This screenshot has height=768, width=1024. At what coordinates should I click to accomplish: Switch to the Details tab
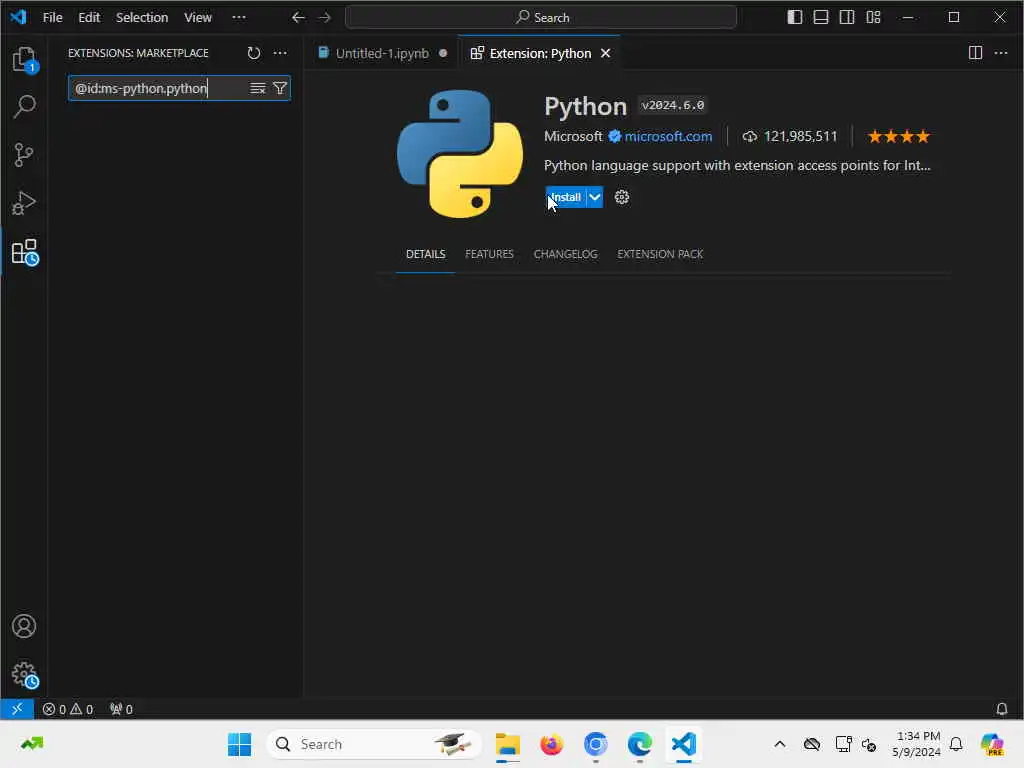(425, 254)
